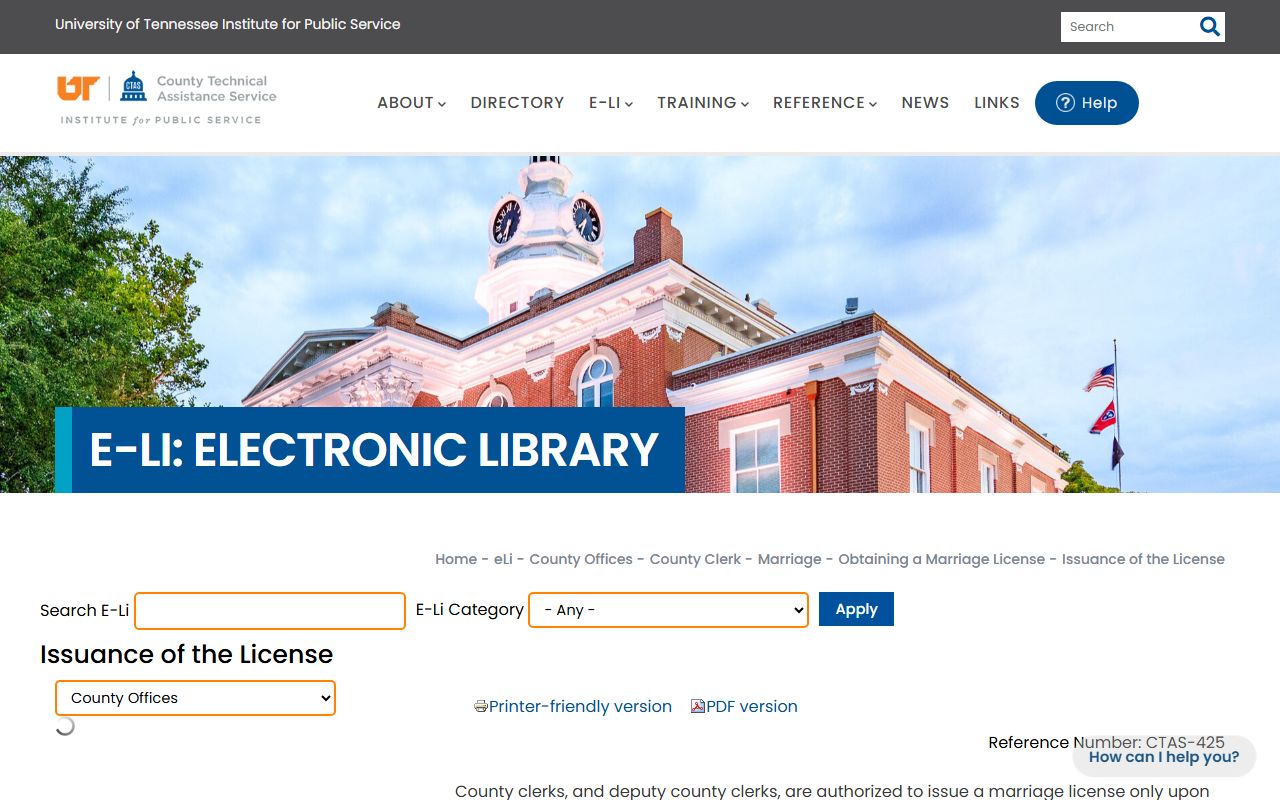Image resolution: width=1280 pixels, height=800 pixels.
Task: Click the PDF file icon
Action: [x=698, y=707]
